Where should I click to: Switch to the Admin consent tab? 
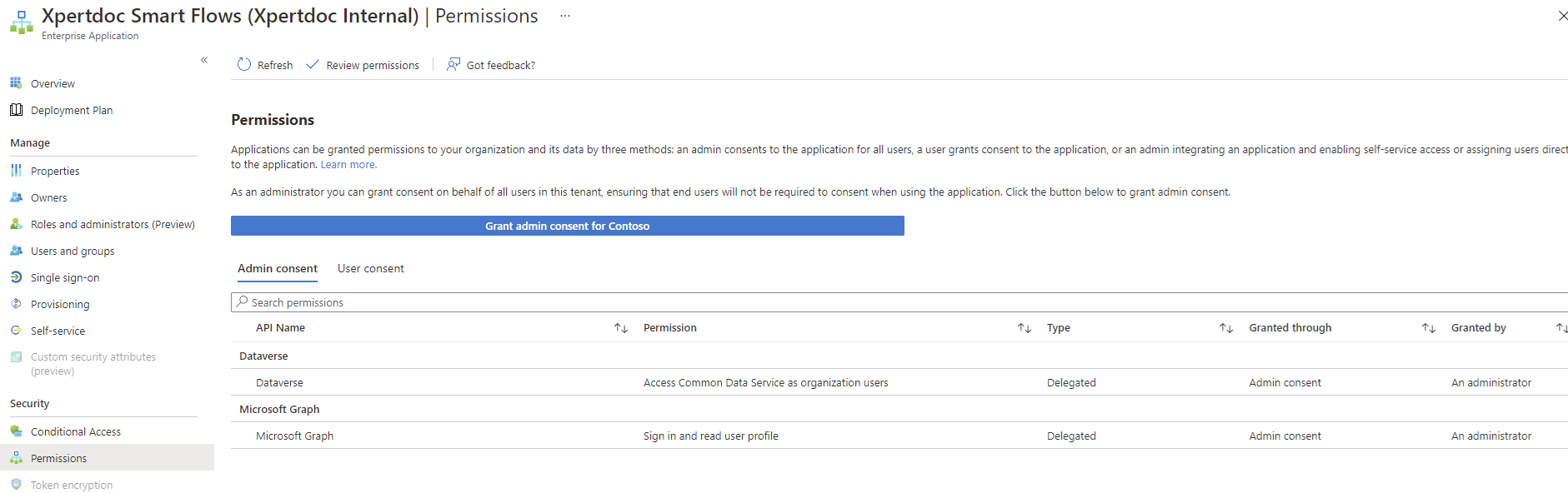pos(278,268)
